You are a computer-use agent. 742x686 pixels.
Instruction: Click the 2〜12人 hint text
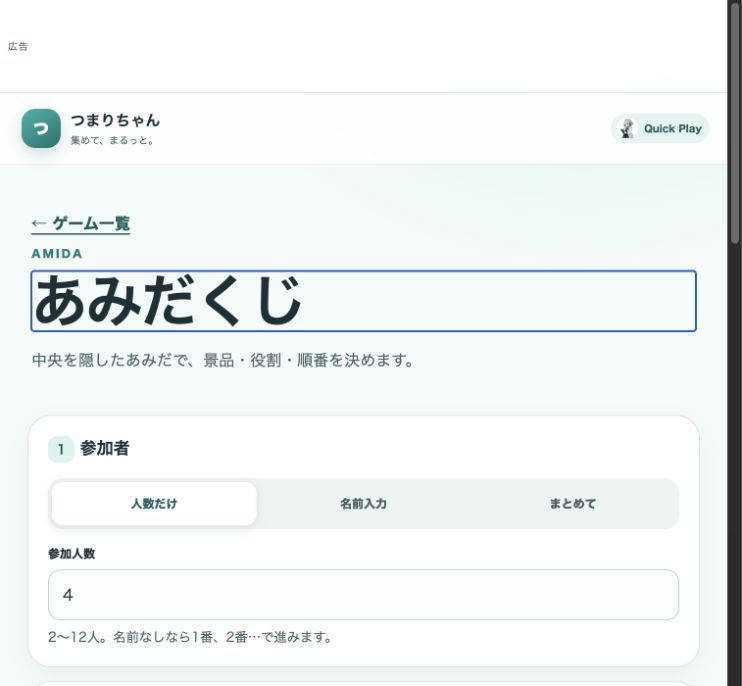coord(190,637)
